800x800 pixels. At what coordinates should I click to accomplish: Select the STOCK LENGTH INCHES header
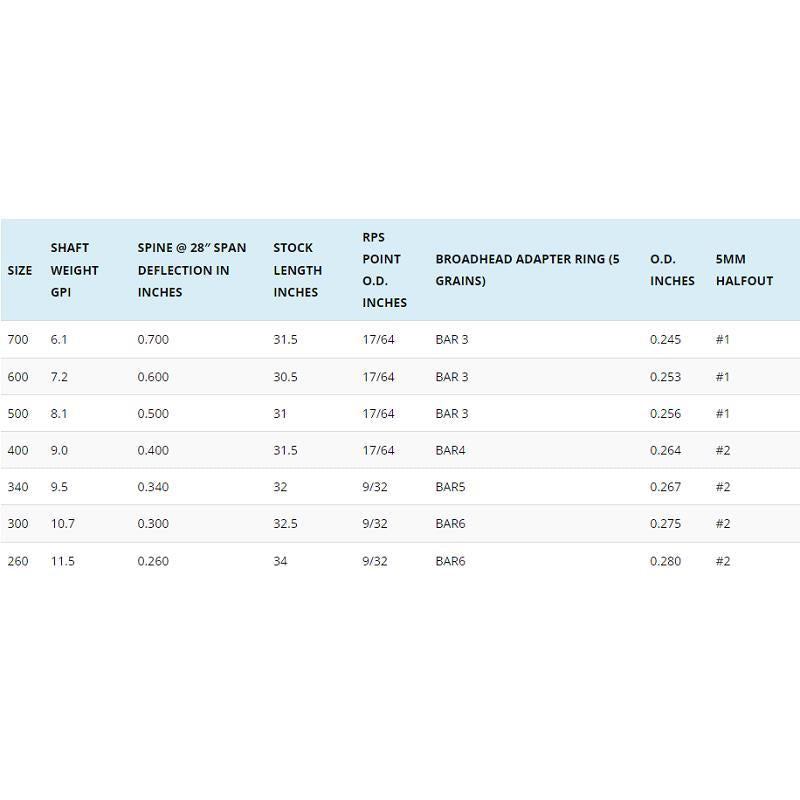coord(297,270)
